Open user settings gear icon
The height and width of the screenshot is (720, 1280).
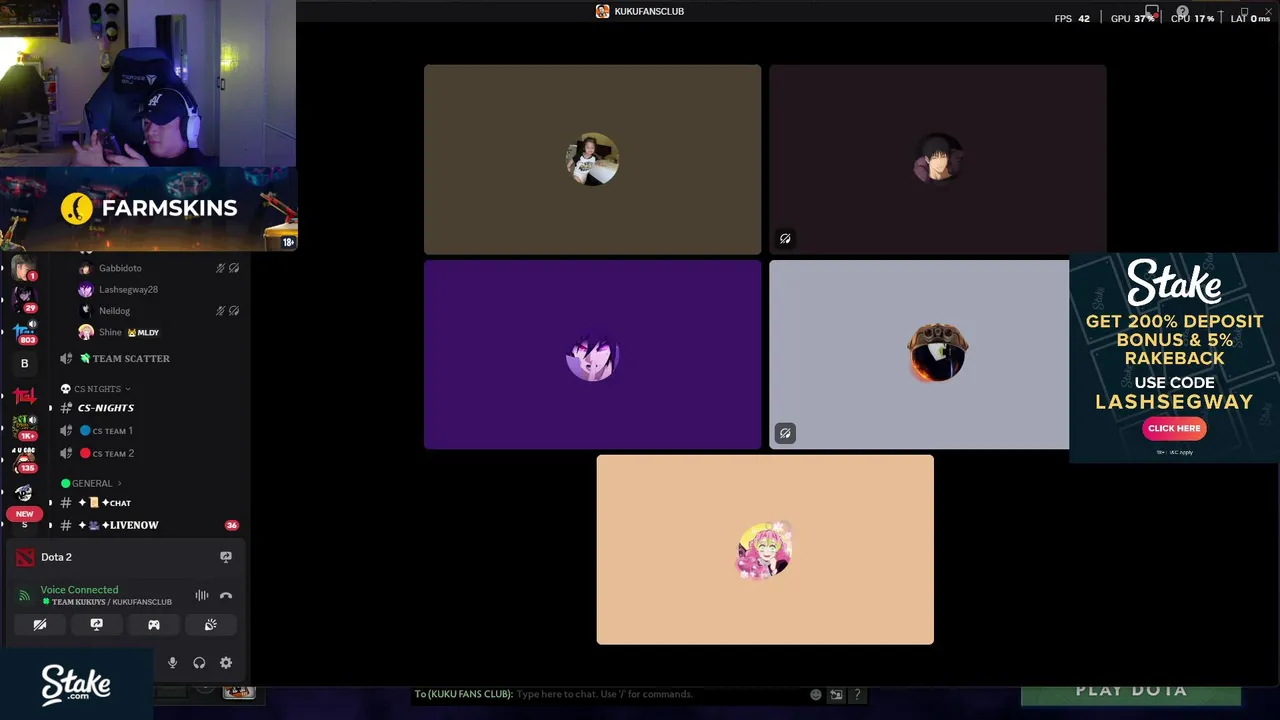click(226, 662)
